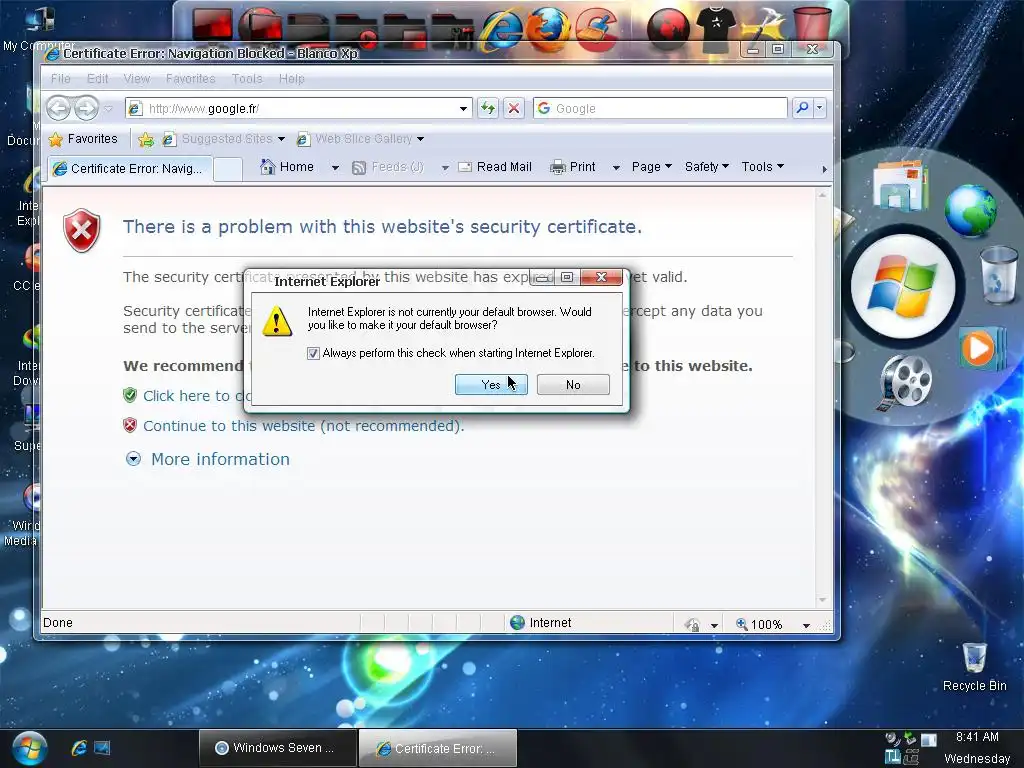Click the Google search box
This screenshot has height=768, width=1024.
pos(660,108)
